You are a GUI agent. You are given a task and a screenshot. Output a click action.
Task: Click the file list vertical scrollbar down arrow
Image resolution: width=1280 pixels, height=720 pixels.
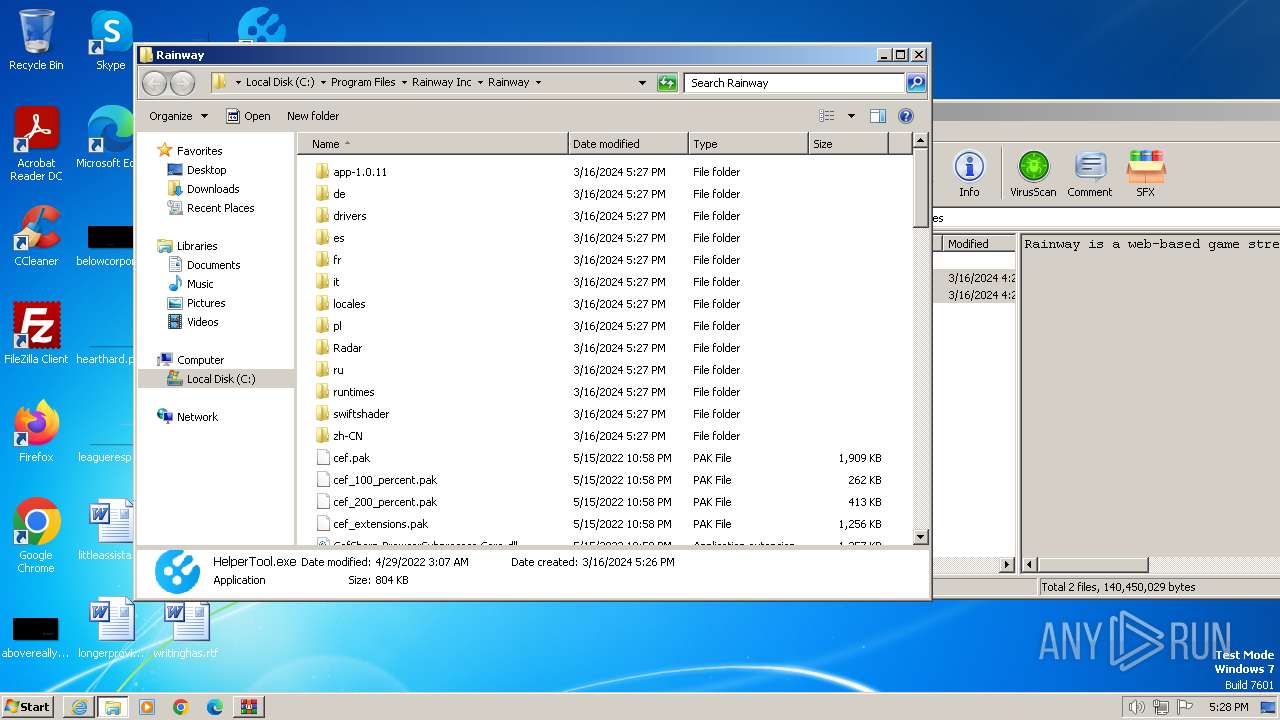pos(921,537)
